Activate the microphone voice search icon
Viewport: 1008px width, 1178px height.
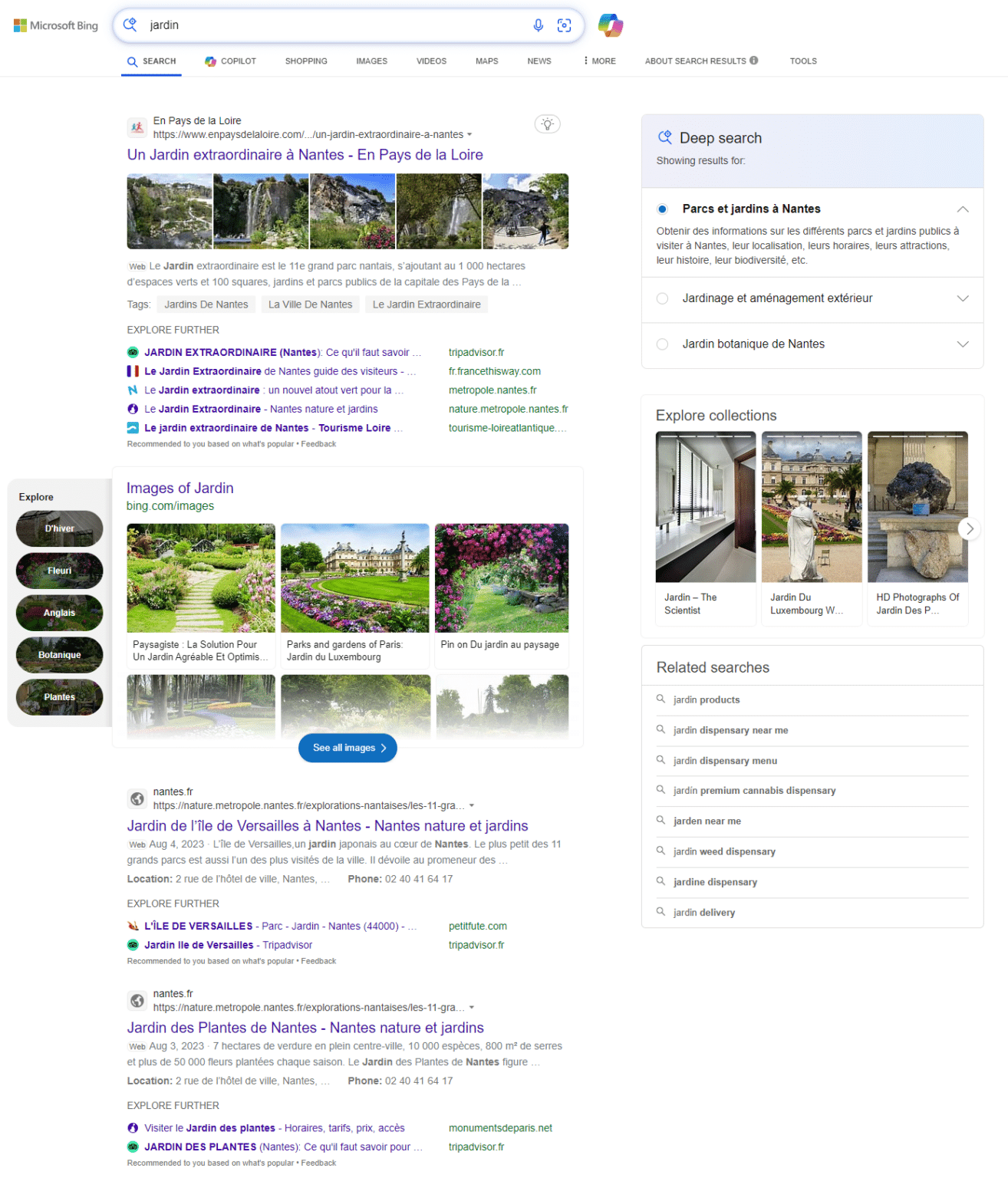[x=538, y=25]
